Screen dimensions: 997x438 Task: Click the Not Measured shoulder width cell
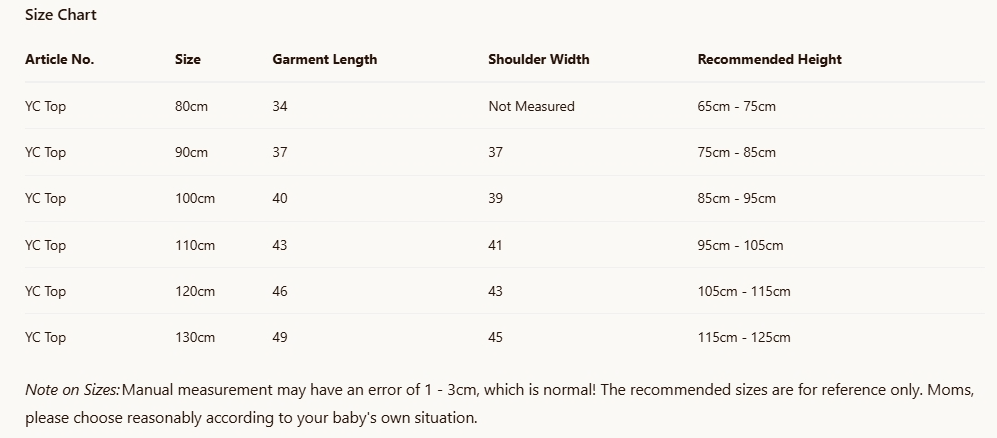pyautogui.click(x=531, y=106)
